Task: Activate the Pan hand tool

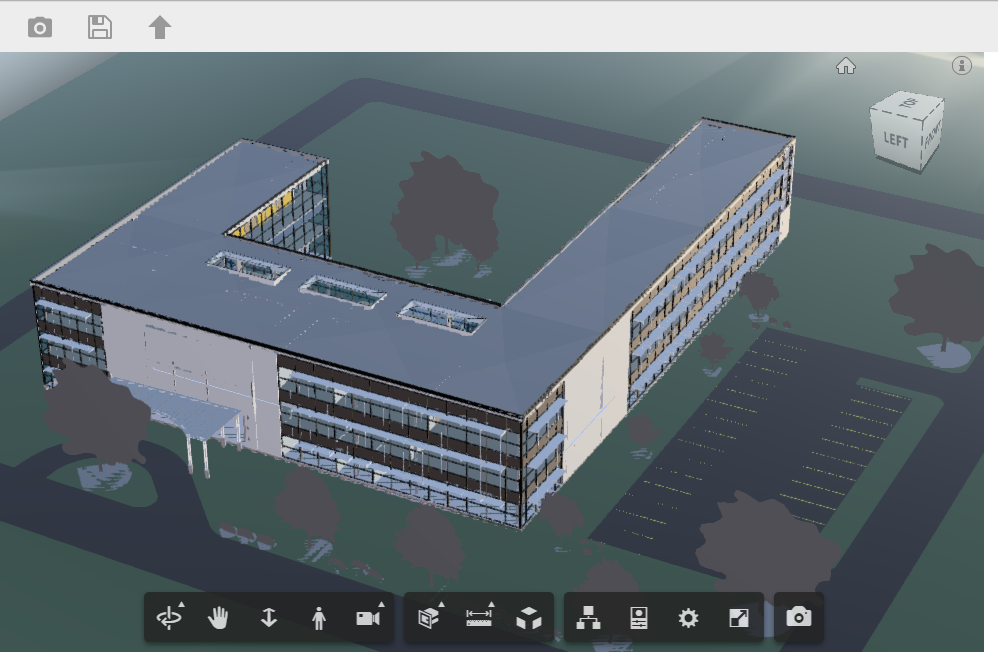Action: [x=219, y=618]
